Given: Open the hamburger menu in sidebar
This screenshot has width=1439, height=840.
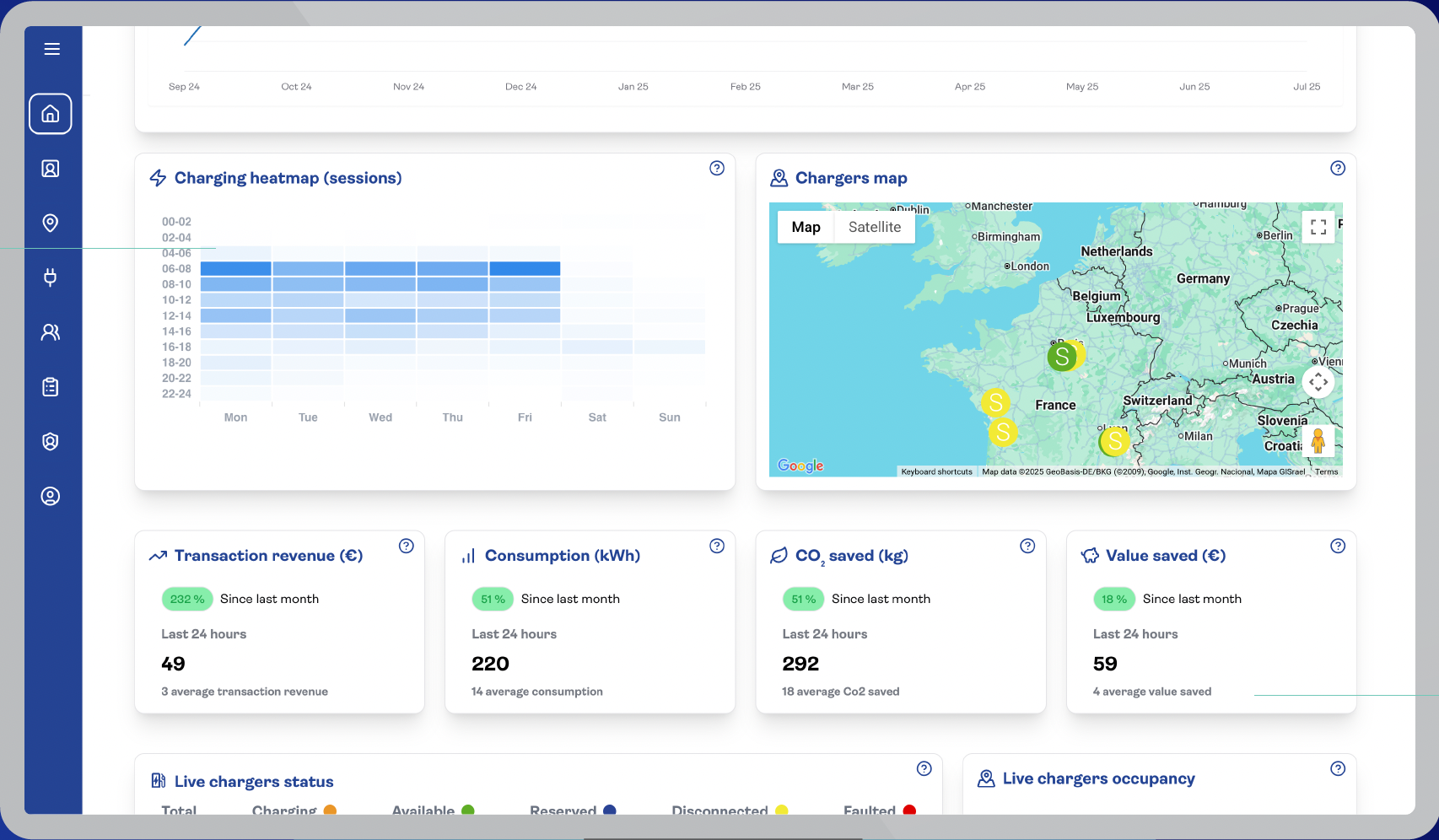Looking at the screenshot, I should pyautogui.click(x=51, y=49).
